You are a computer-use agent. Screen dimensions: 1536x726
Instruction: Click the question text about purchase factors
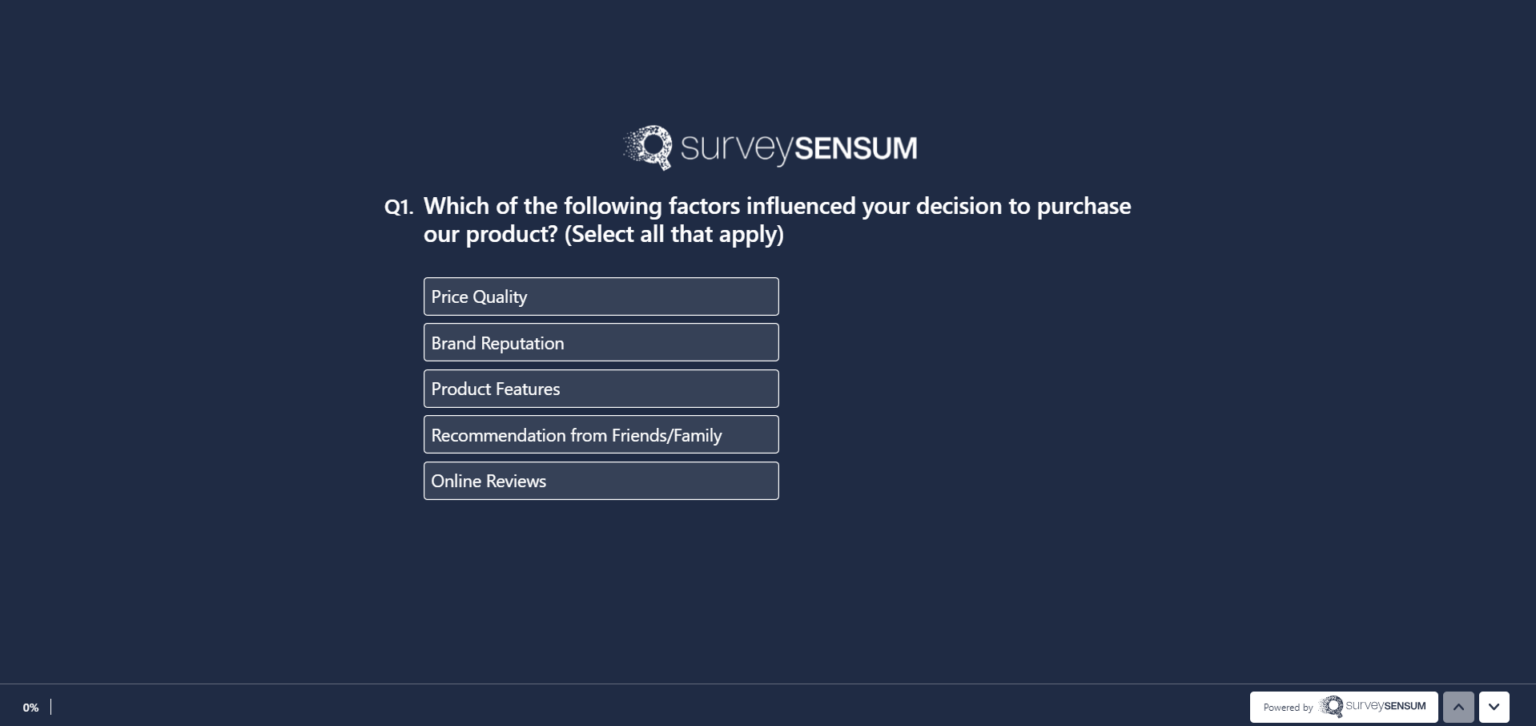tap(777, 207)
